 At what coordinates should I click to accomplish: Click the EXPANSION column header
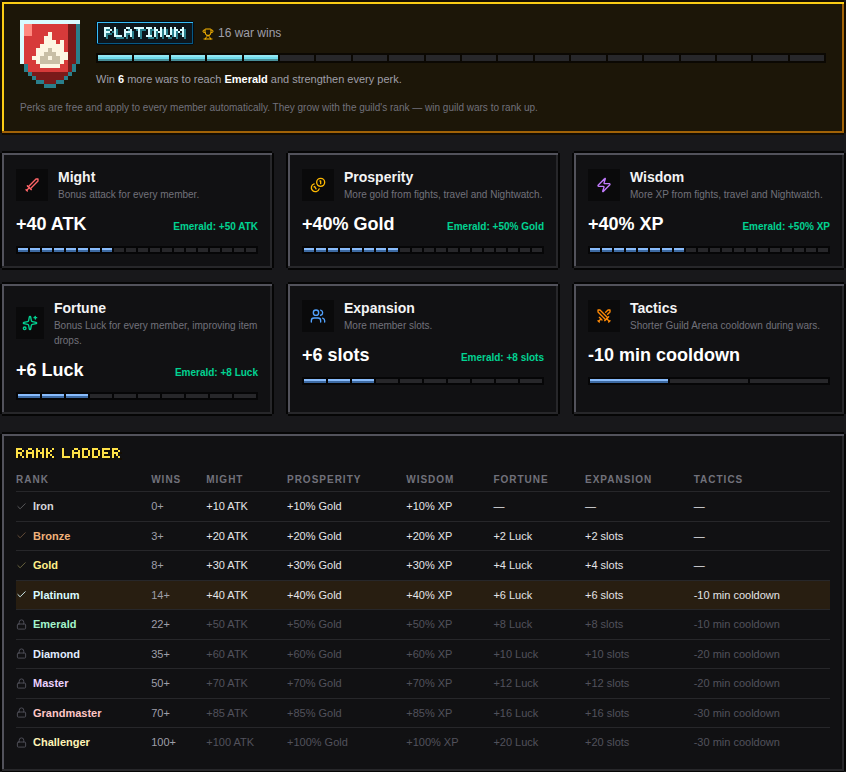(618, 479)
